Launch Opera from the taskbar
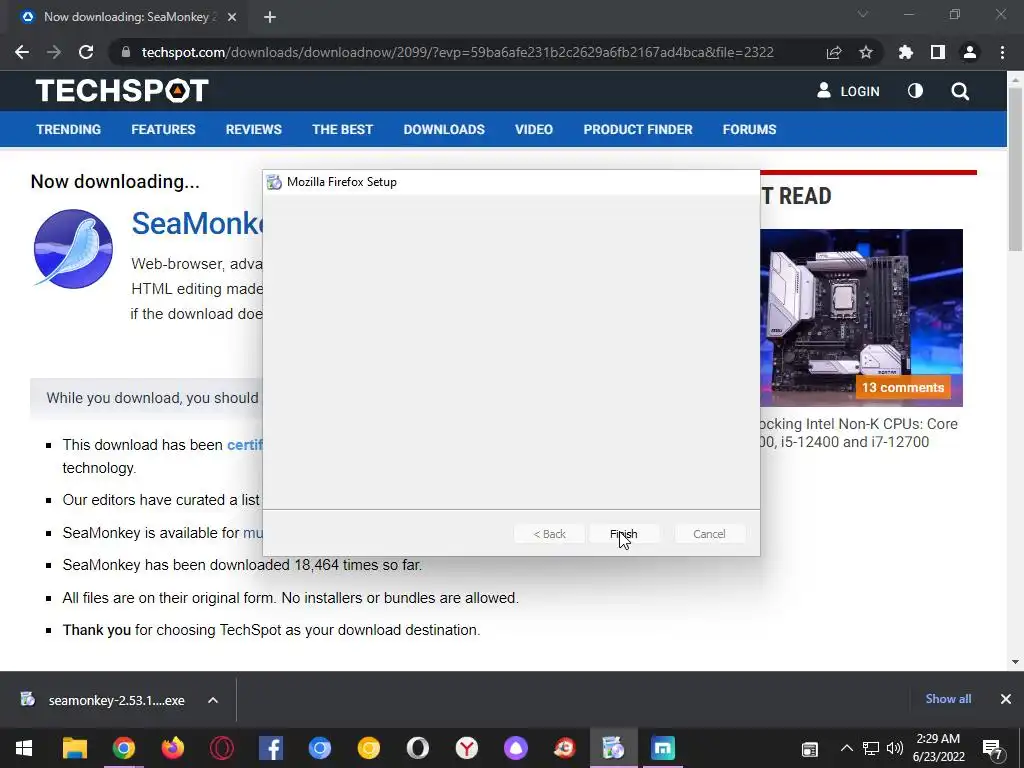Image resolution: width=1024 pixels, height=768 pixels. [221, 748]
